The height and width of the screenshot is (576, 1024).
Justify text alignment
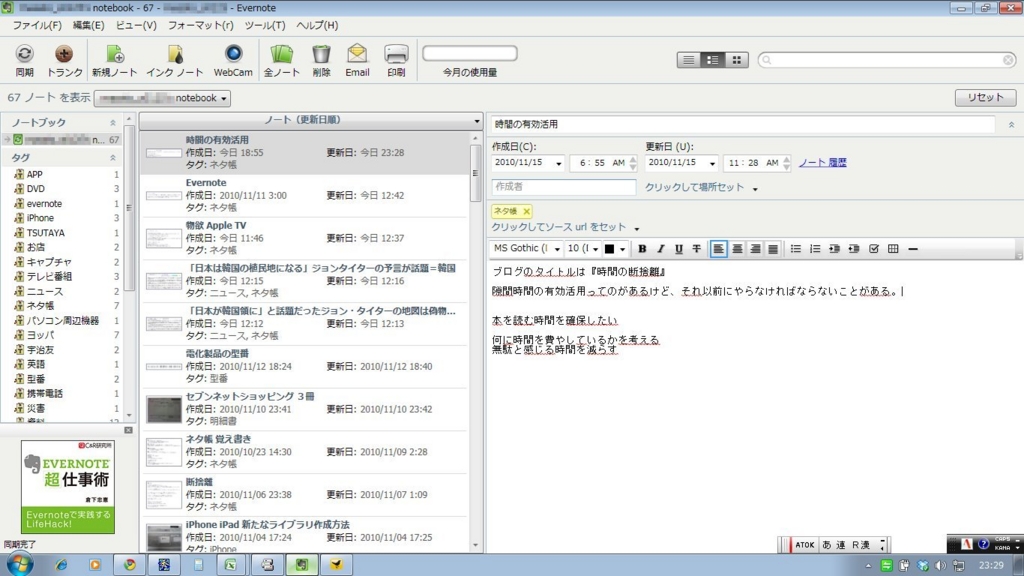[x=773, y=249]
